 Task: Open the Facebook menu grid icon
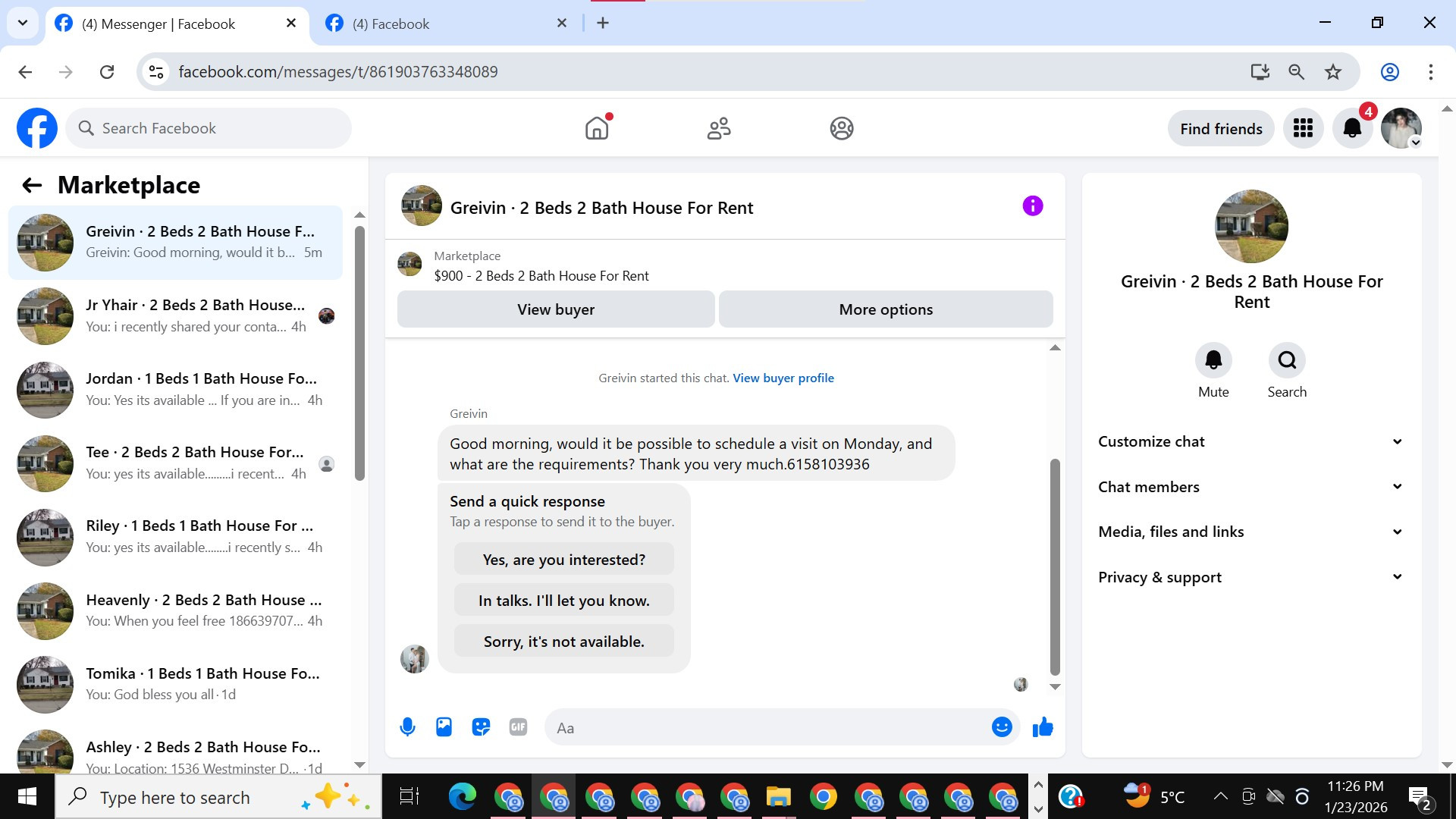click(x=1303, y=128)
